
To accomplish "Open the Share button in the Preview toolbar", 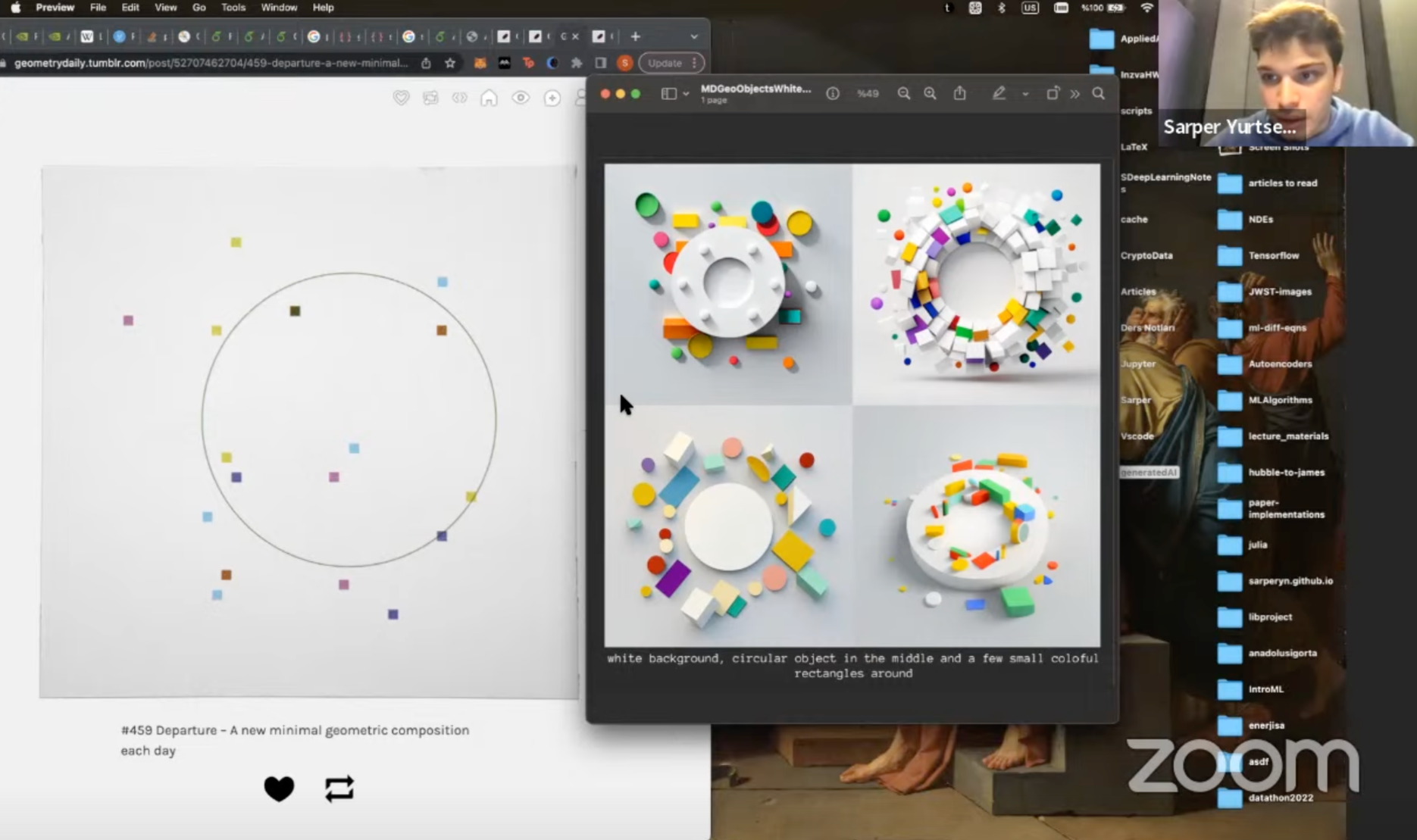I will [x=960, y=93].
